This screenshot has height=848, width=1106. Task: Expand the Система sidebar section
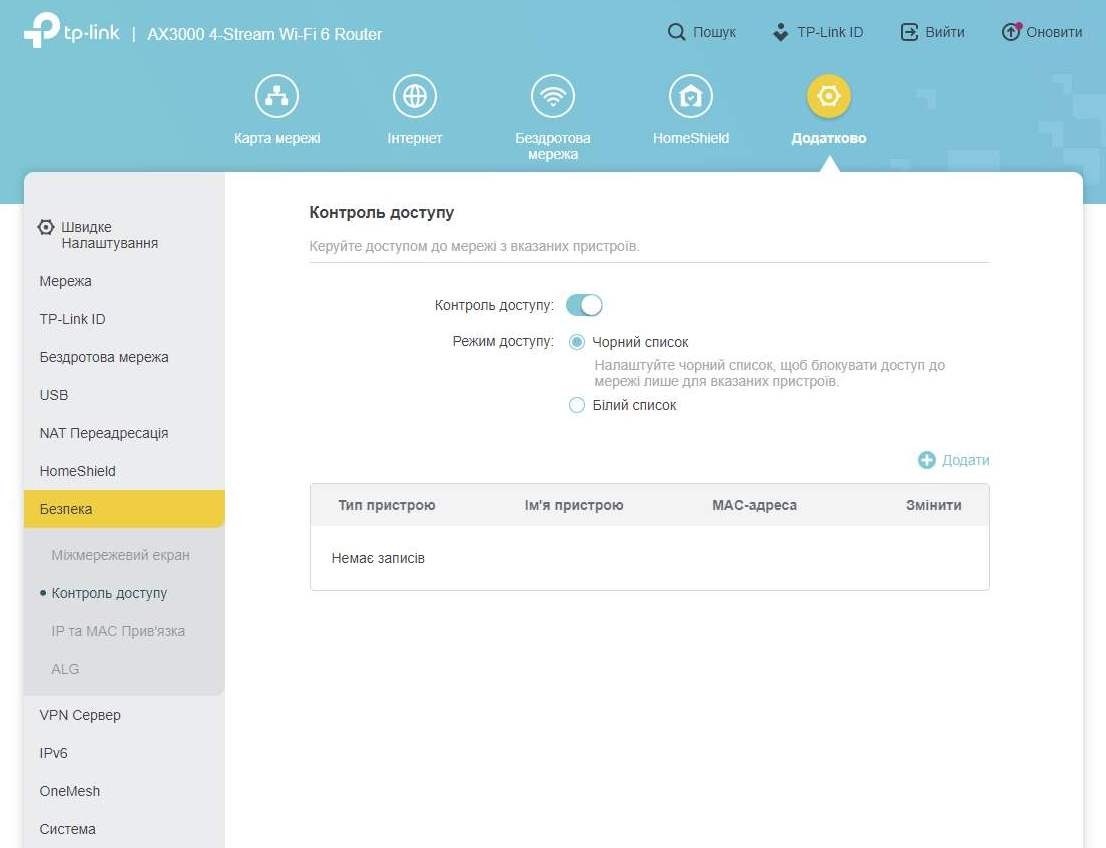click(68, 829)
